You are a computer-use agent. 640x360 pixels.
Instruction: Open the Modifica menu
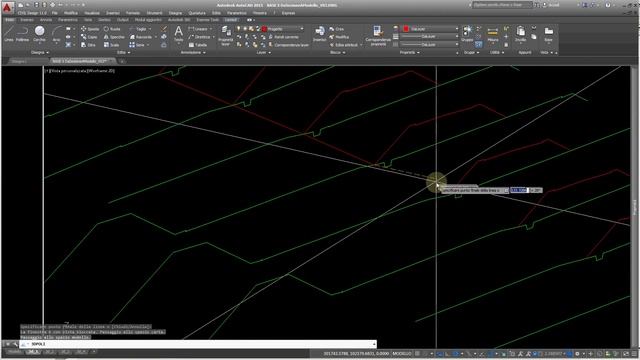[71, 13]
